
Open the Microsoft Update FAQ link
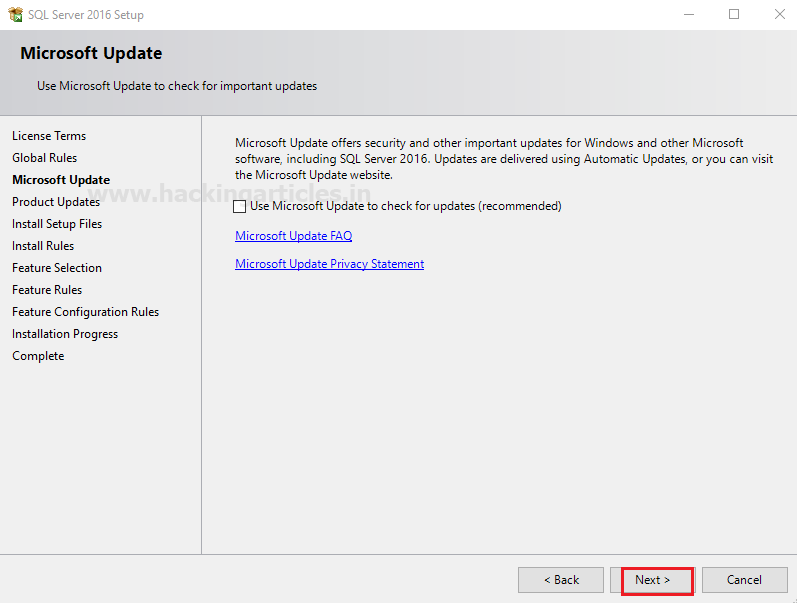tap(293, 236)
